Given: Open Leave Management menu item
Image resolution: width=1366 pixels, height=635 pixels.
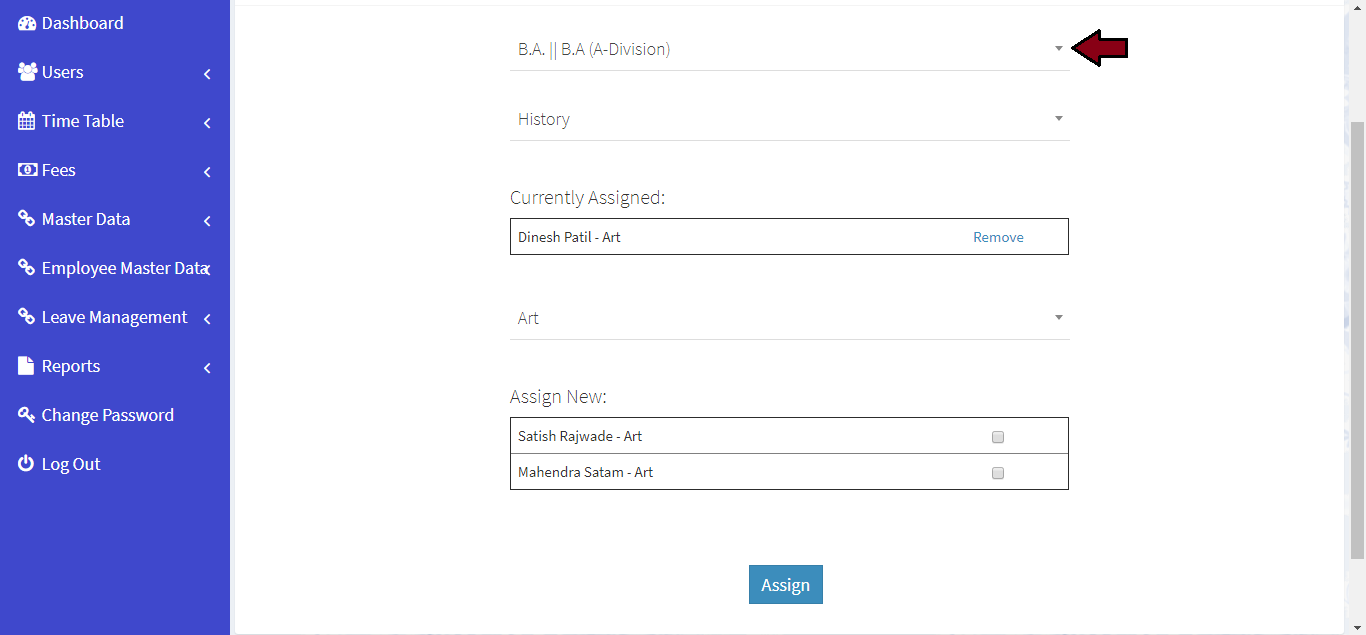Looking at the screenshot, I should click(114, 317).
